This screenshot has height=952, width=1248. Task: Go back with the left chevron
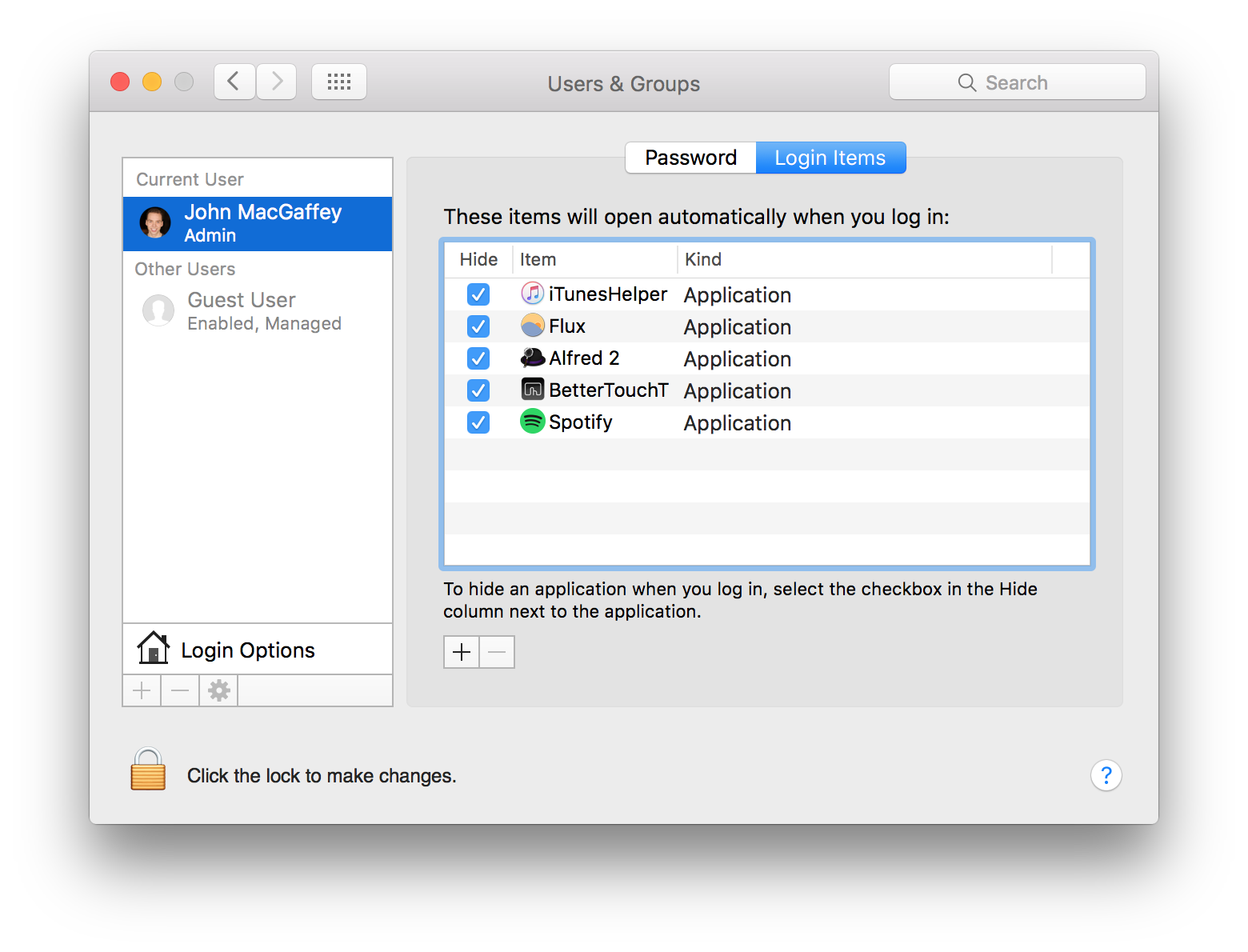234,82
